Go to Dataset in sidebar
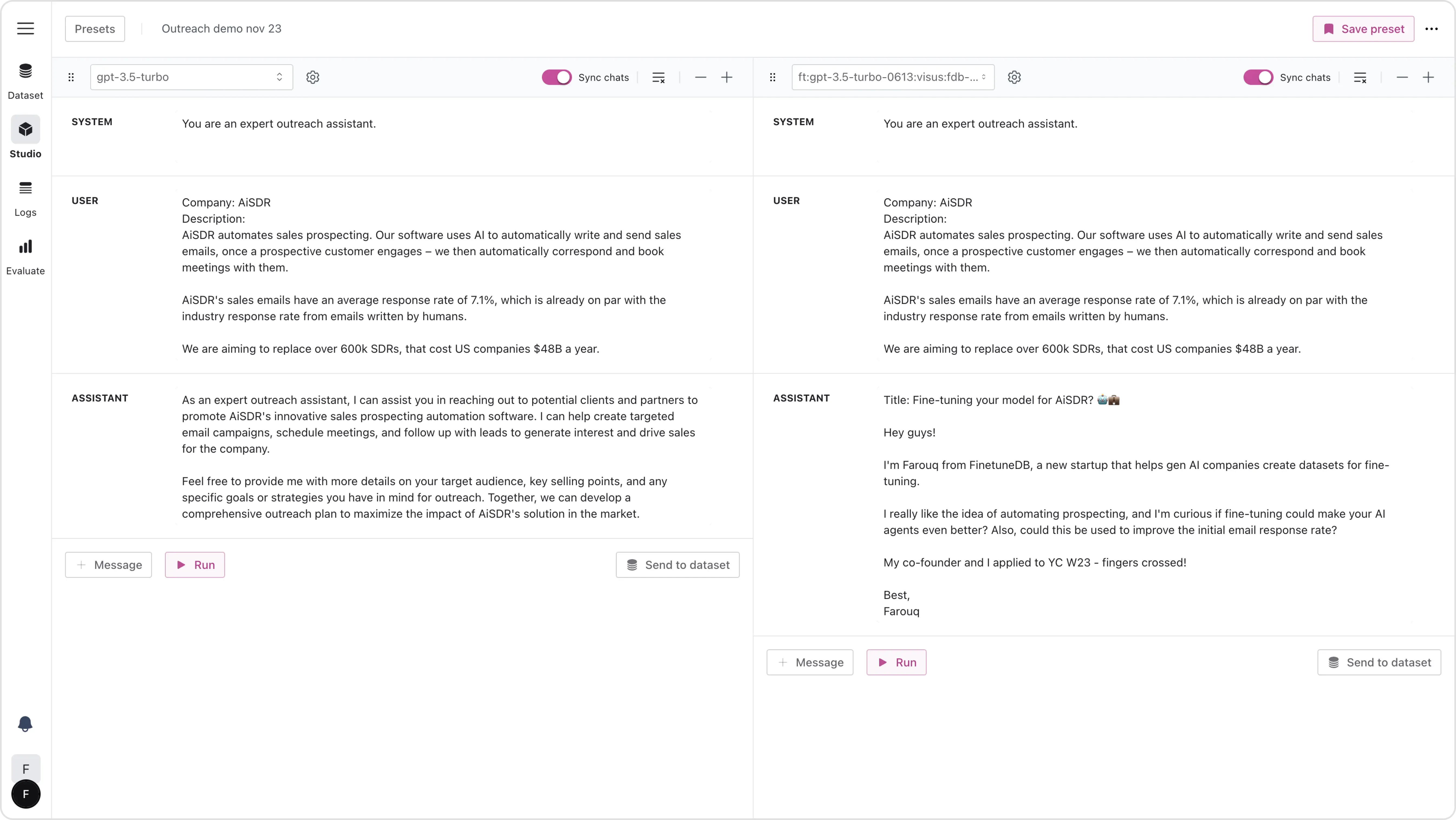 point(25,81)
